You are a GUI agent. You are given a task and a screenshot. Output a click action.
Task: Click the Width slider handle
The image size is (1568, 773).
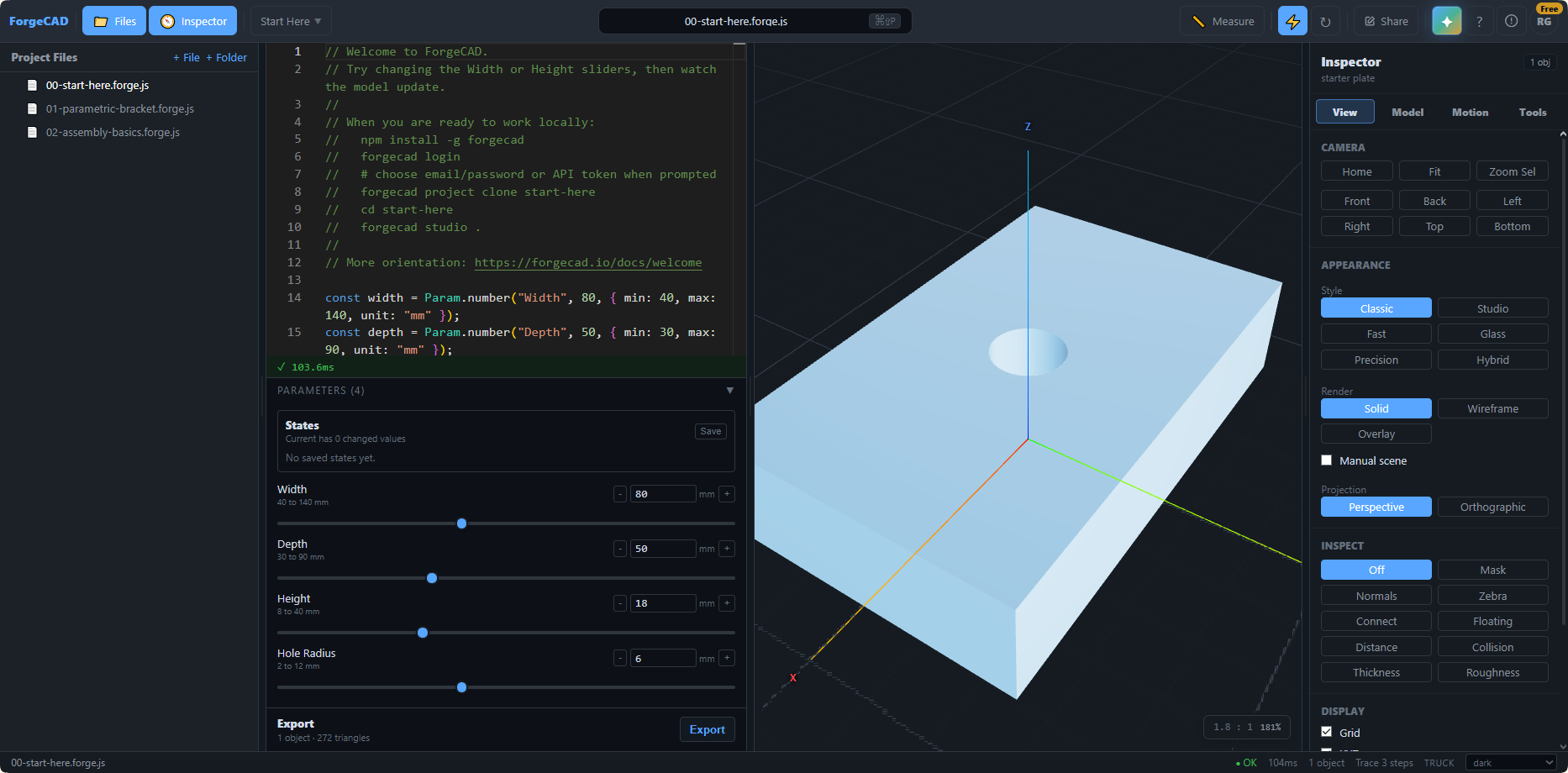tap(461, 523)
